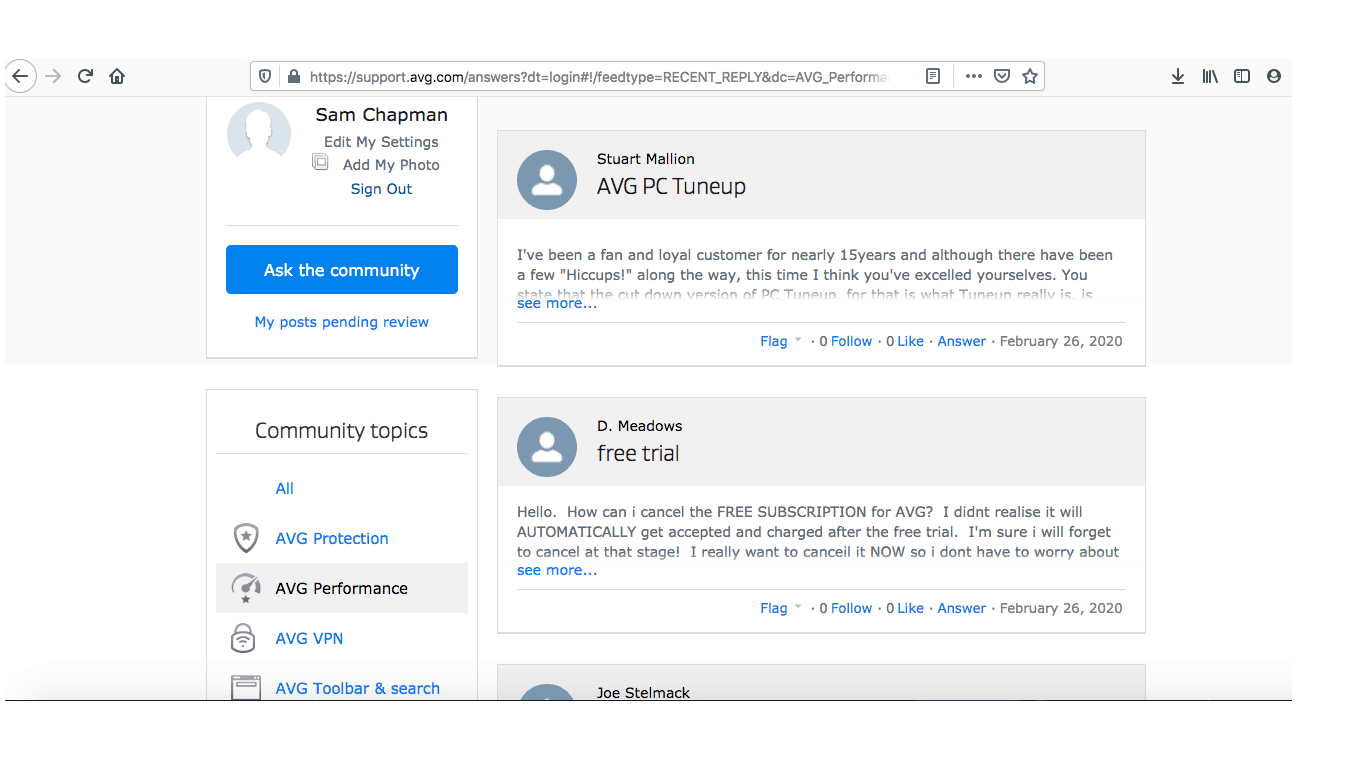Image resolution: width=1366 pixels, height=768 pixels.
Task: Save page to Pocket
Action: pyautogui.click(x=1001, y=76)
